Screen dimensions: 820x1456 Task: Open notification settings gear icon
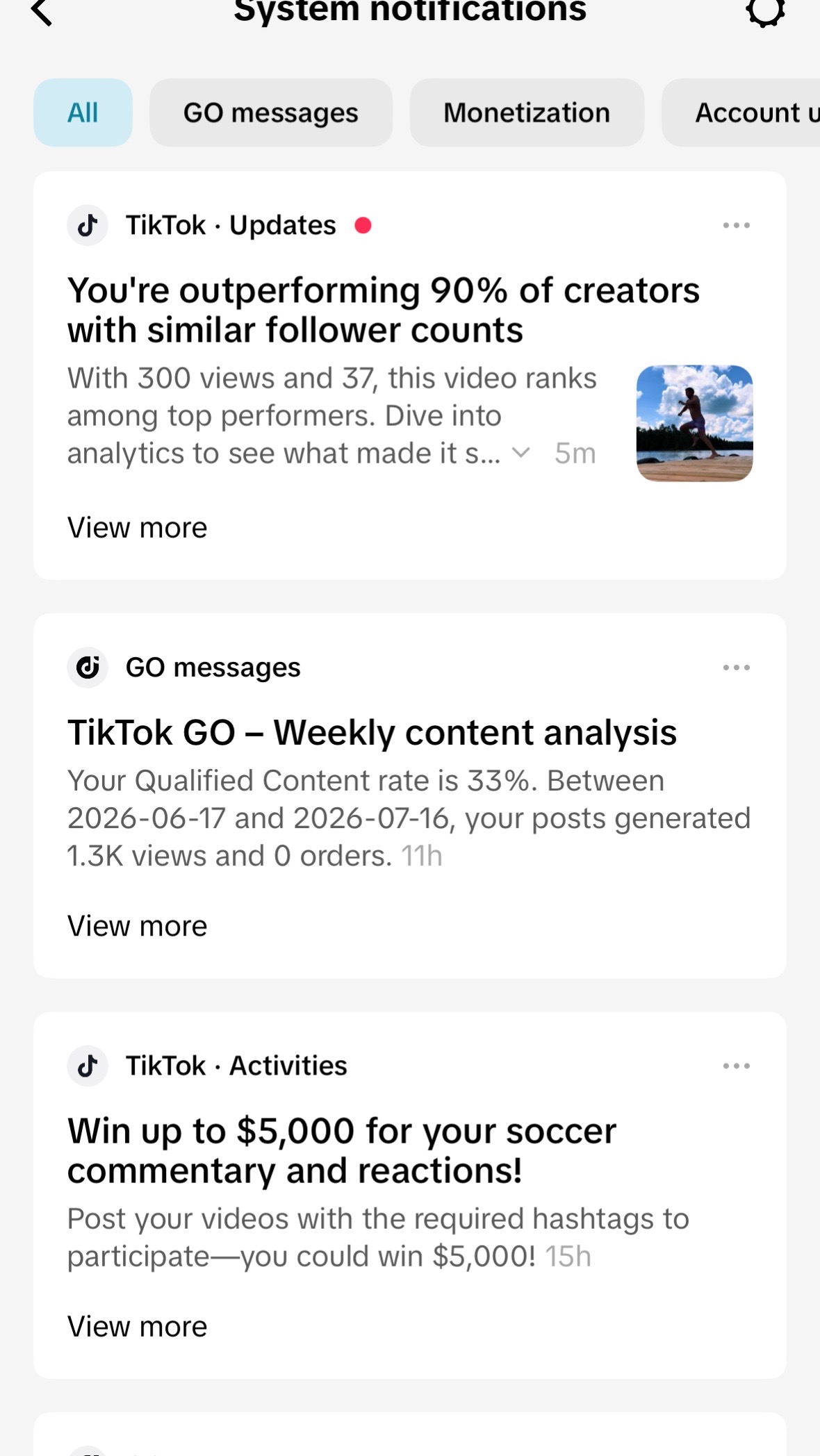pyautogui.click(x=766, y=11)
